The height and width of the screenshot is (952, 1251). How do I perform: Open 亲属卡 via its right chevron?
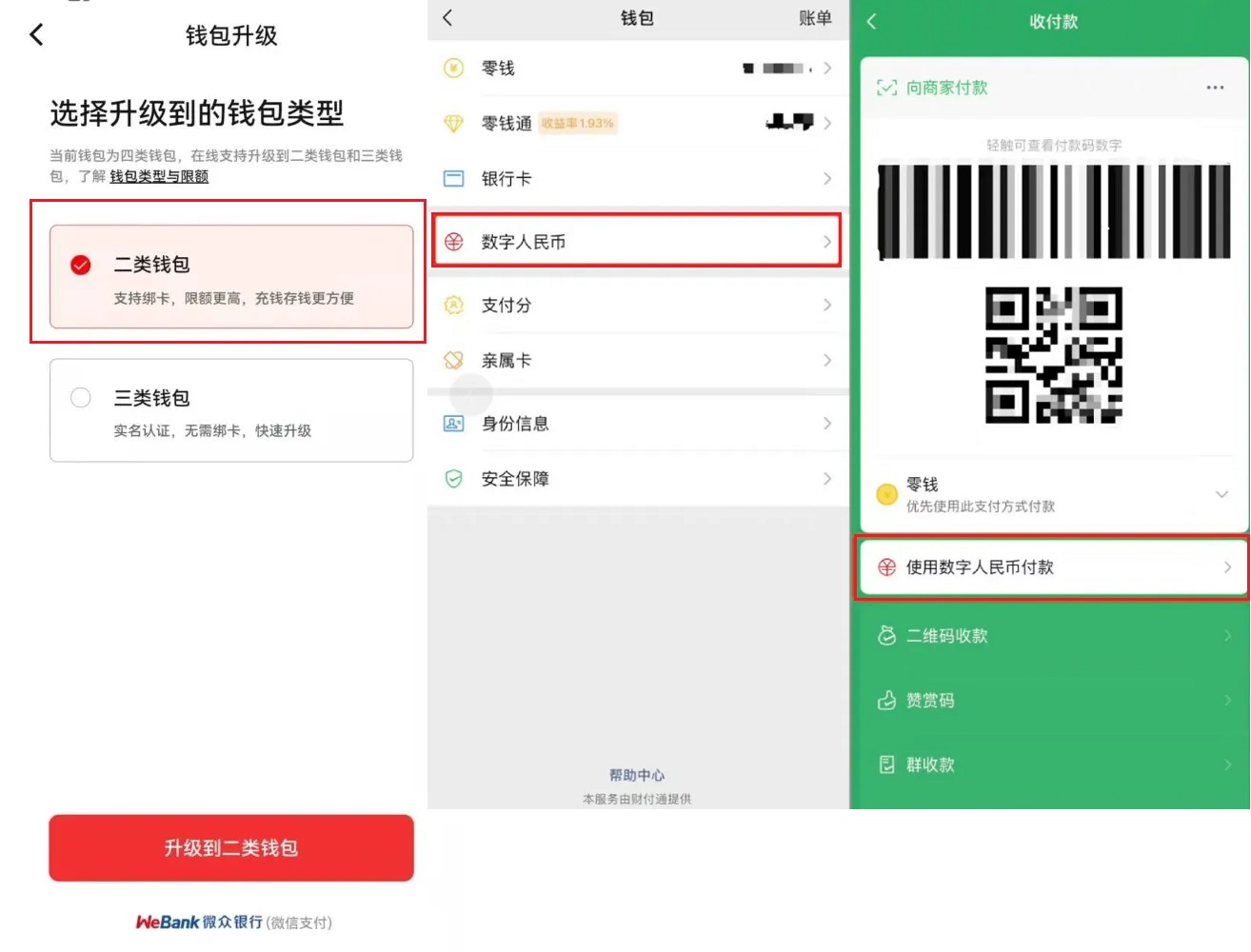click(x=827, y=360)
